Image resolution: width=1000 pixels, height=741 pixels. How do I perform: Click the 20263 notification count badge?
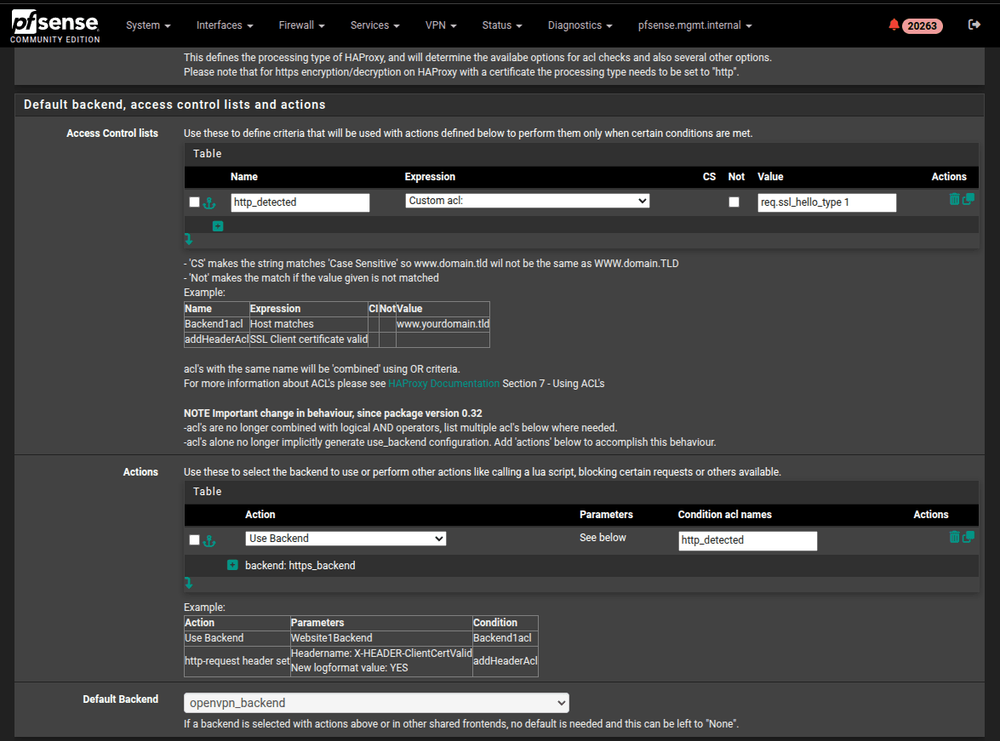pyautogui.click(x=922, y=26)
